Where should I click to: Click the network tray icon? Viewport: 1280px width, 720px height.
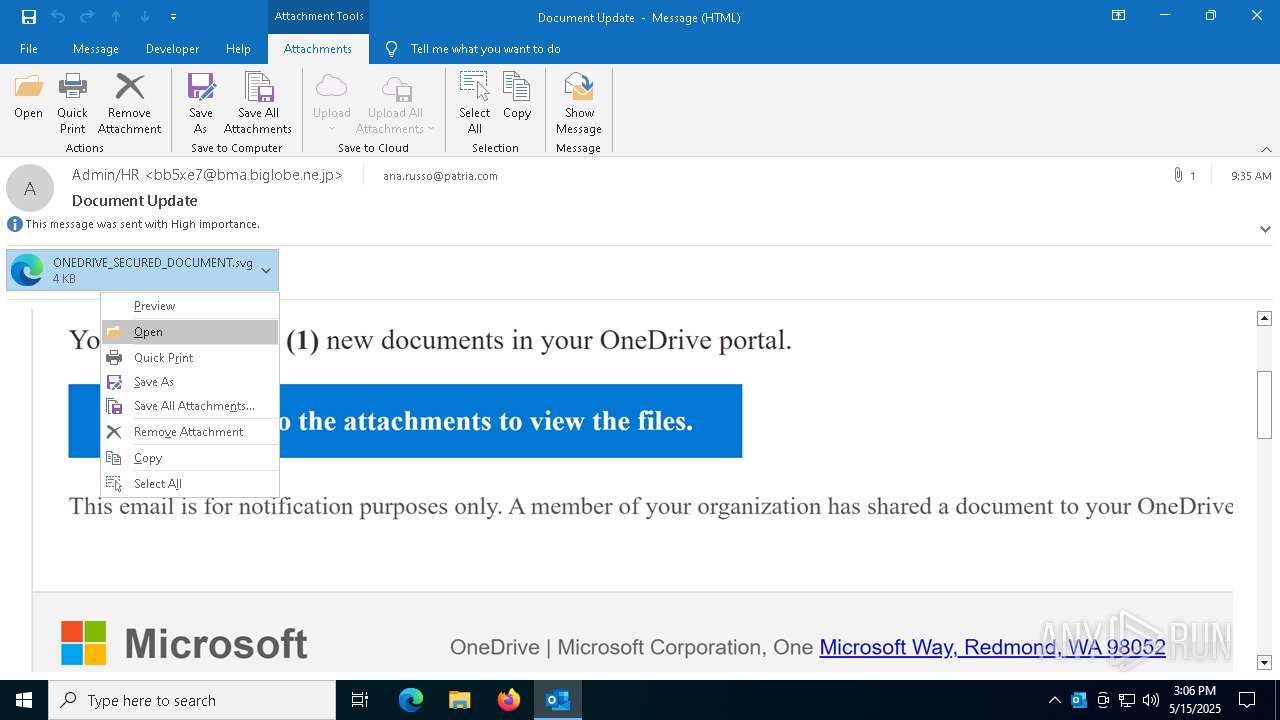click(1127, 700)
